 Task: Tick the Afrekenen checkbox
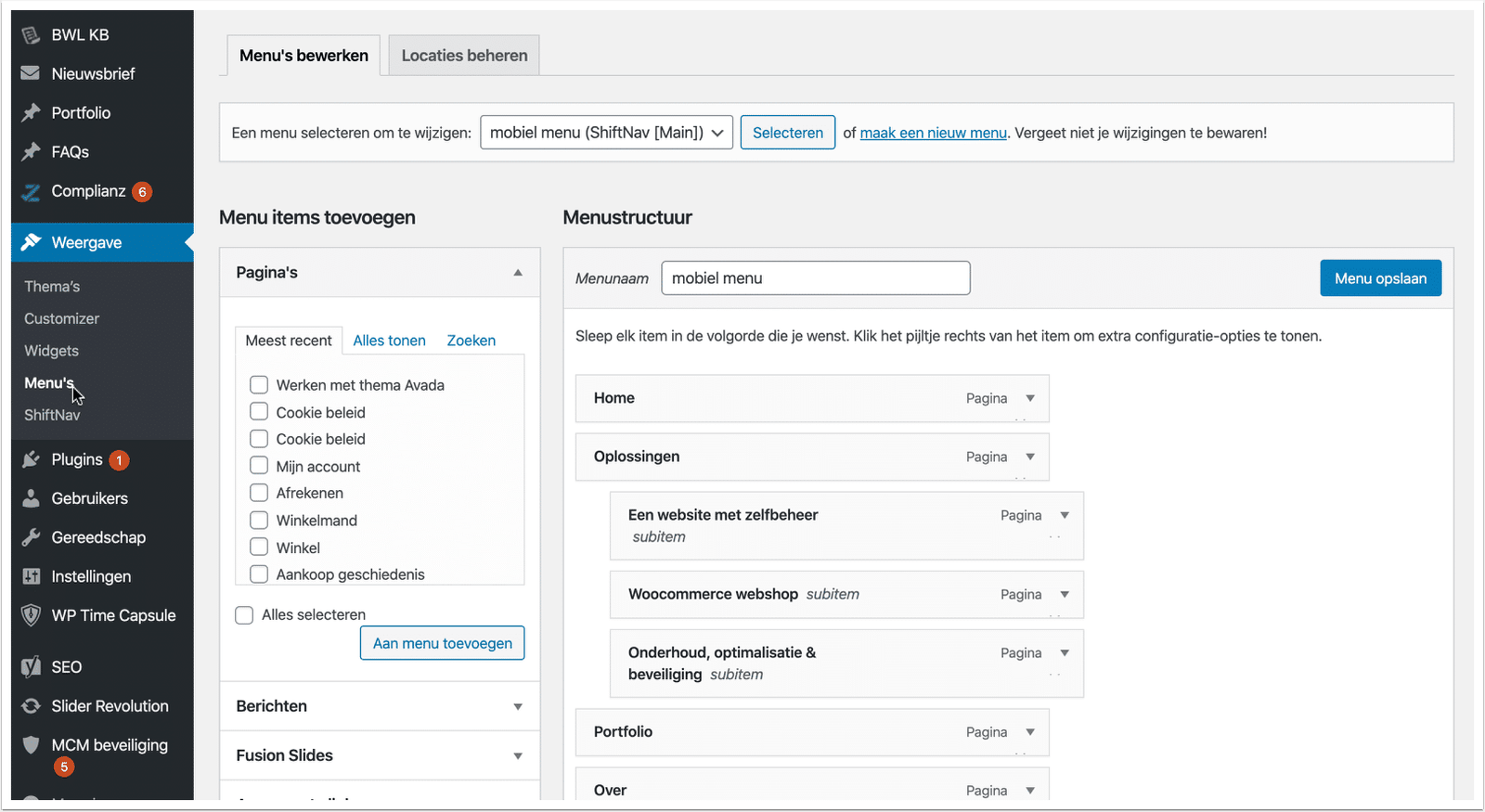point(259,493)
